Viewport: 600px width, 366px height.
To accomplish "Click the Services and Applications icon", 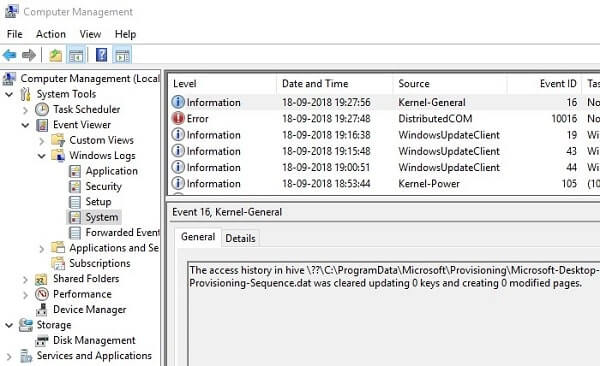I will (26, 356).
